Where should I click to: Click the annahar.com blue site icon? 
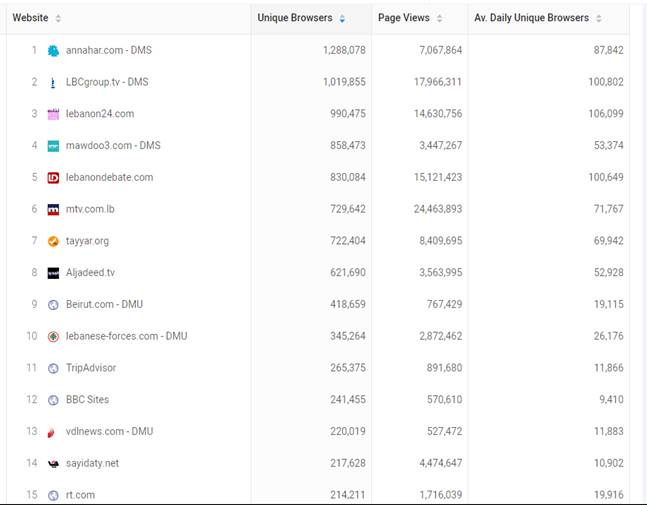pyautogui.click(x=53, y=50)
